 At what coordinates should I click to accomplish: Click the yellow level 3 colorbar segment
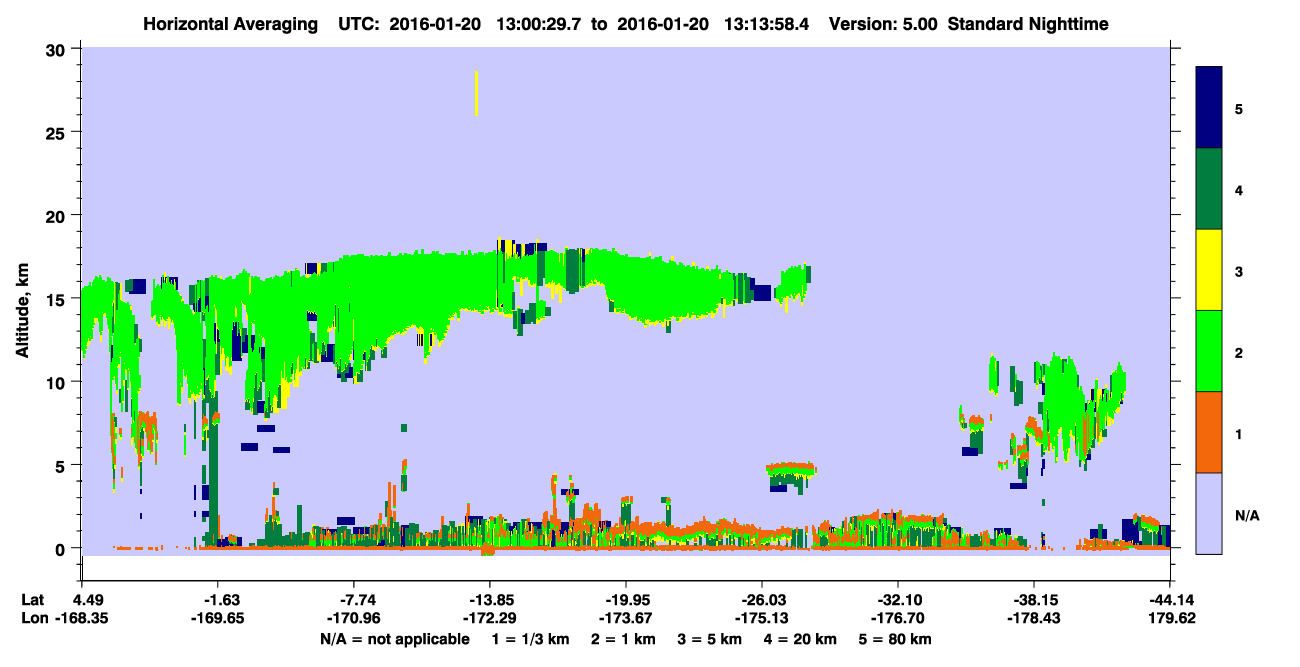pos(1209,270)
